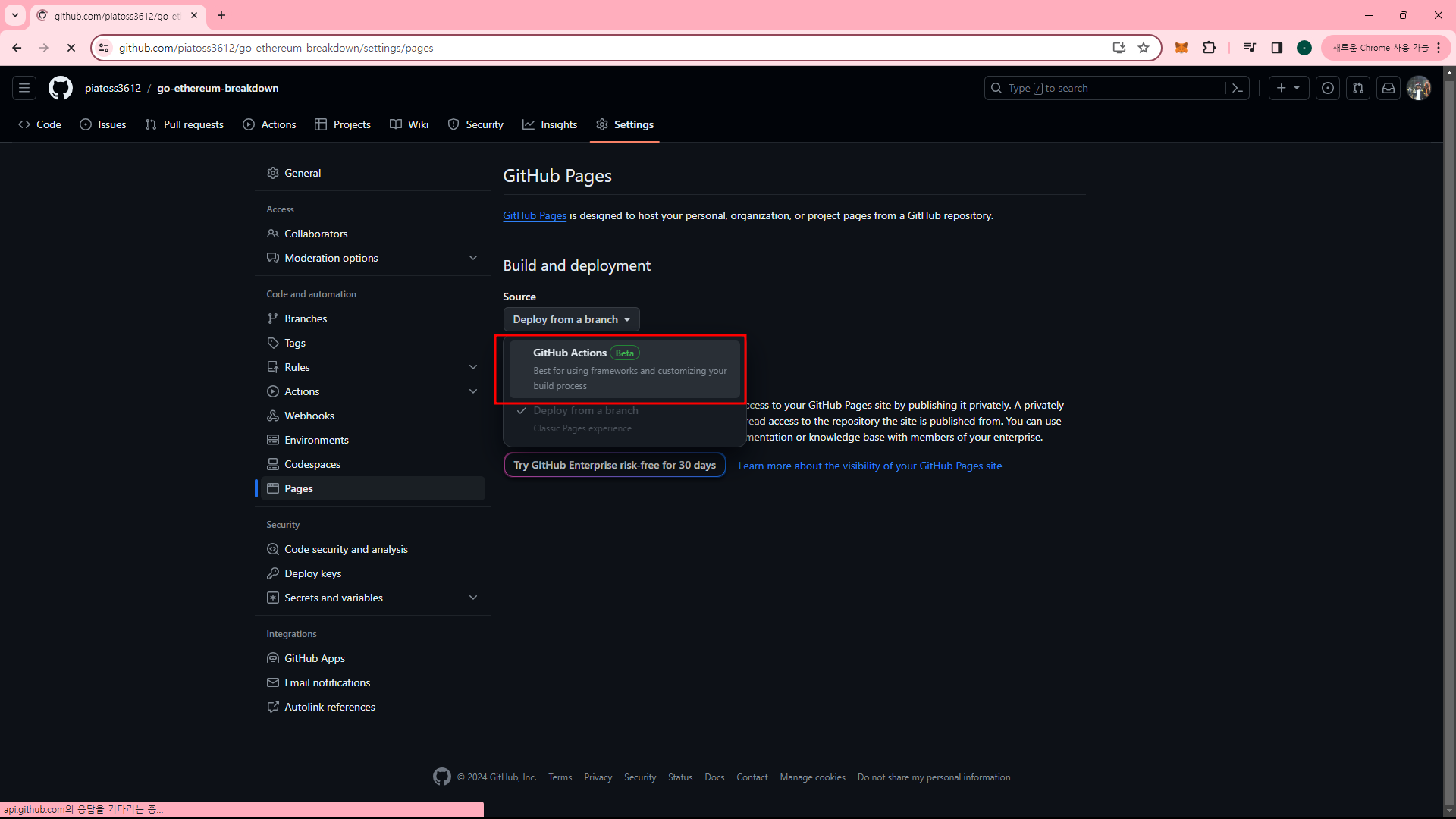The height and width of the screenshot is (819, 1456).
Task: Open the Issues inbox icon in header
Action: (1328, 88)
